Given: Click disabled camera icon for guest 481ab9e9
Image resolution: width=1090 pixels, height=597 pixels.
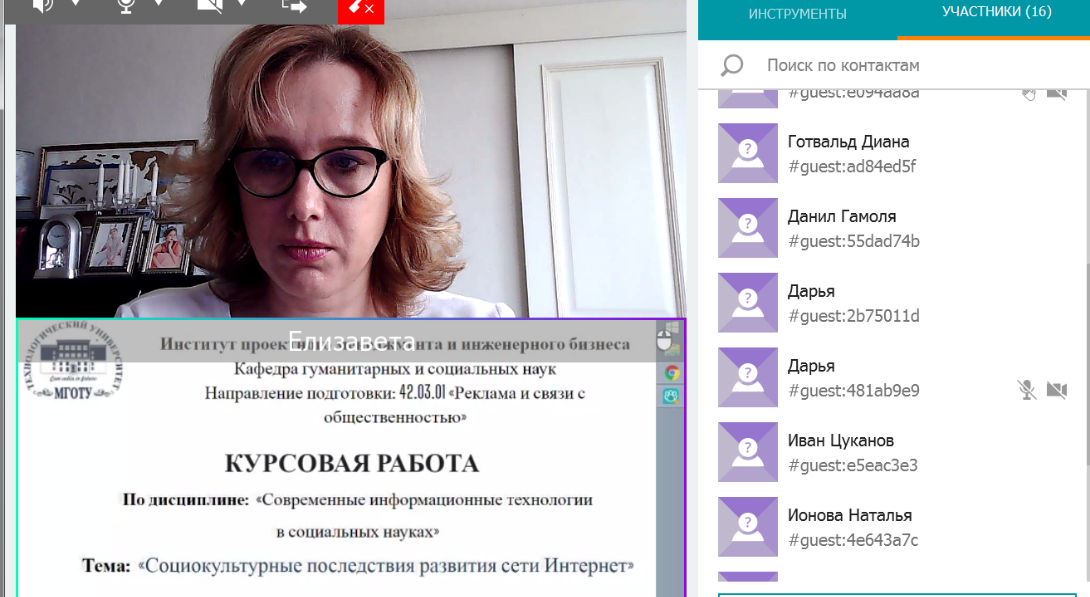Looking at the screenshot, I should (x=1057, y=390).
